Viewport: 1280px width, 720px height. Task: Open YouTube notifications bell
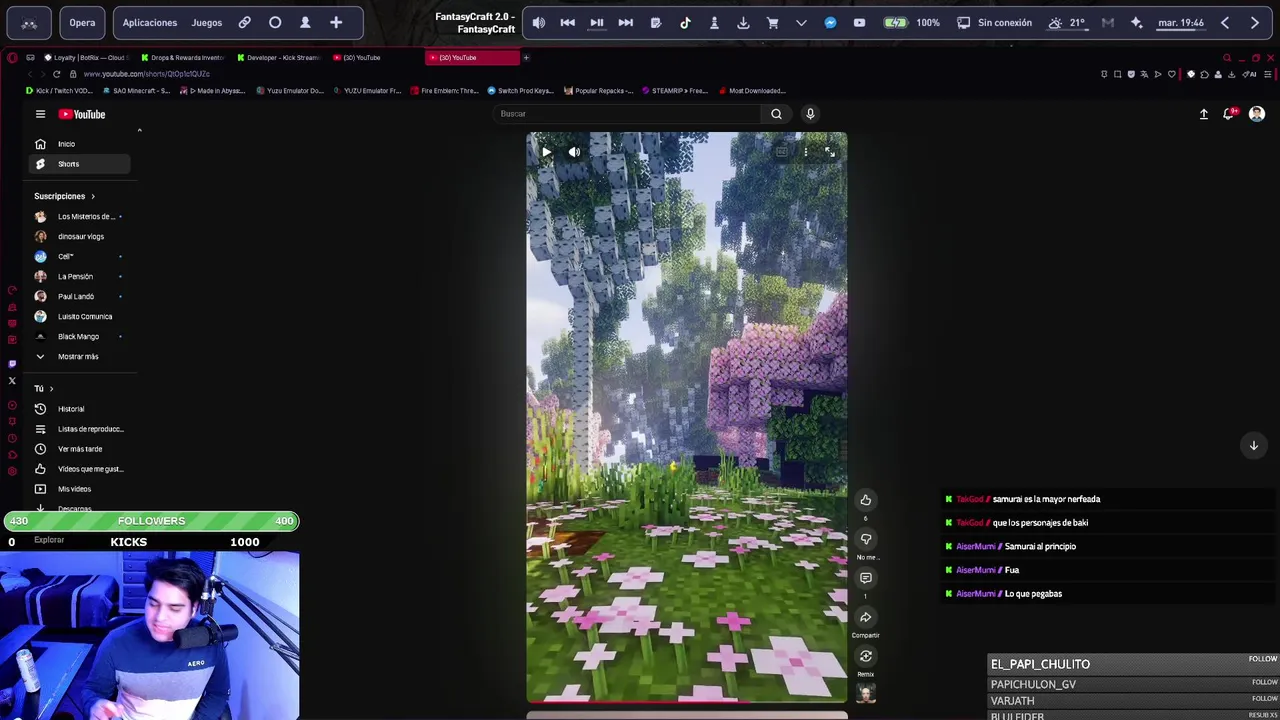point(1230,114)
